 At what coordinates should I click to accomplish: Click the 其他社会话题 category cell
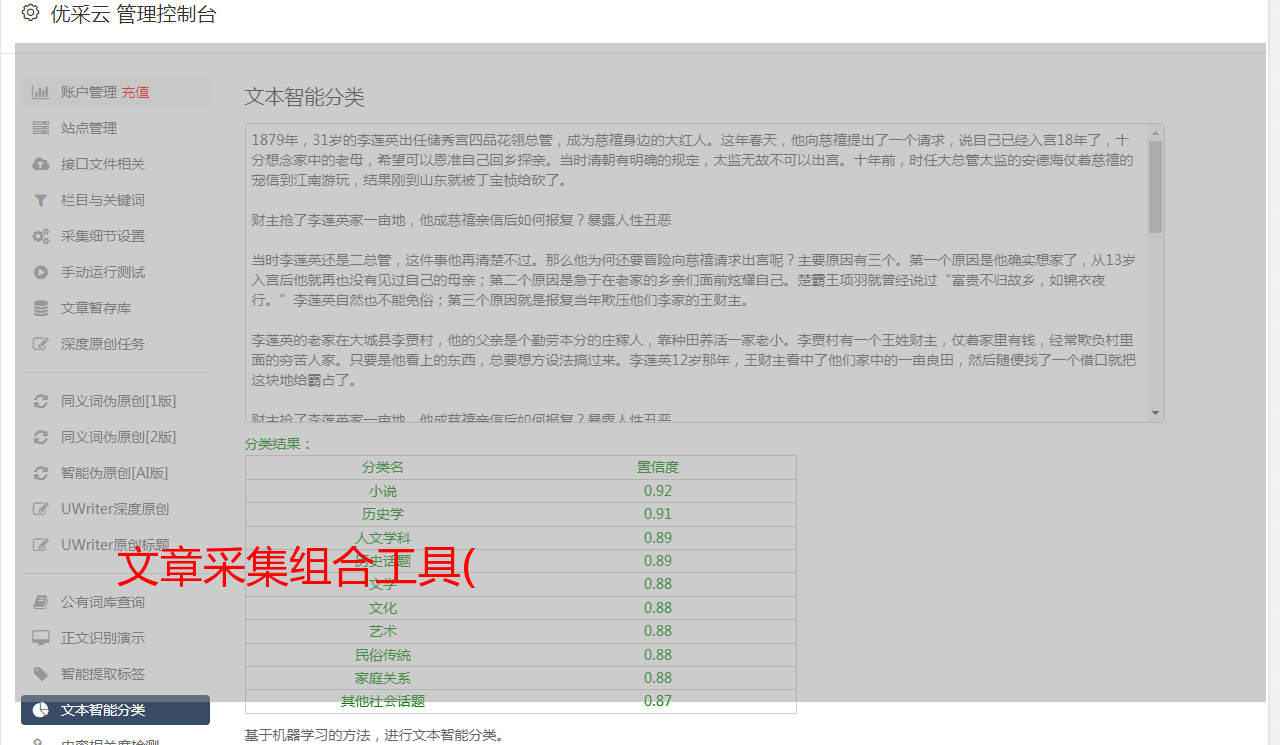383,701
